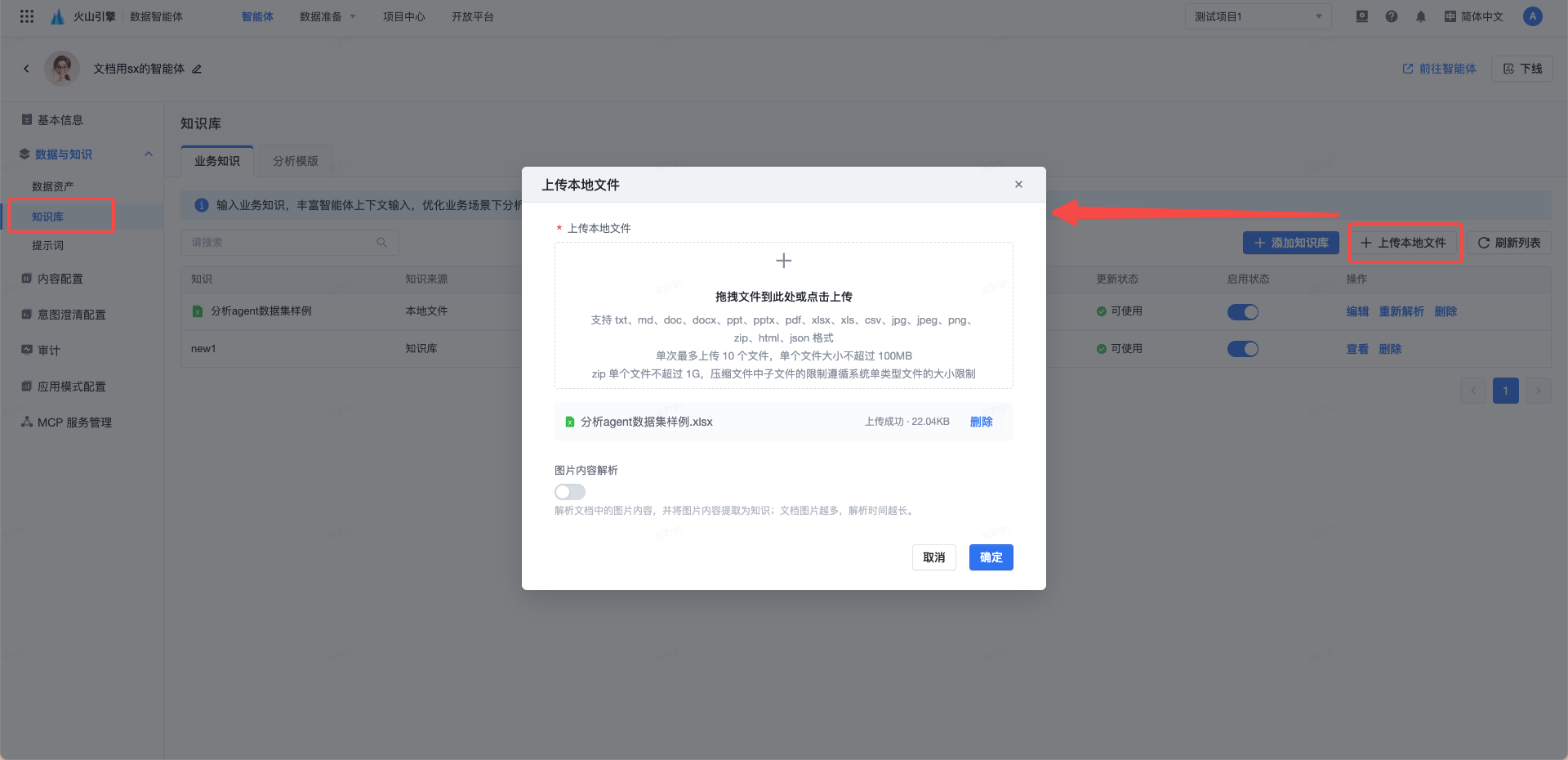Open the 开放平台 menu item
The height and width of the screenshot is (760, 1568).
pos(473,16)
